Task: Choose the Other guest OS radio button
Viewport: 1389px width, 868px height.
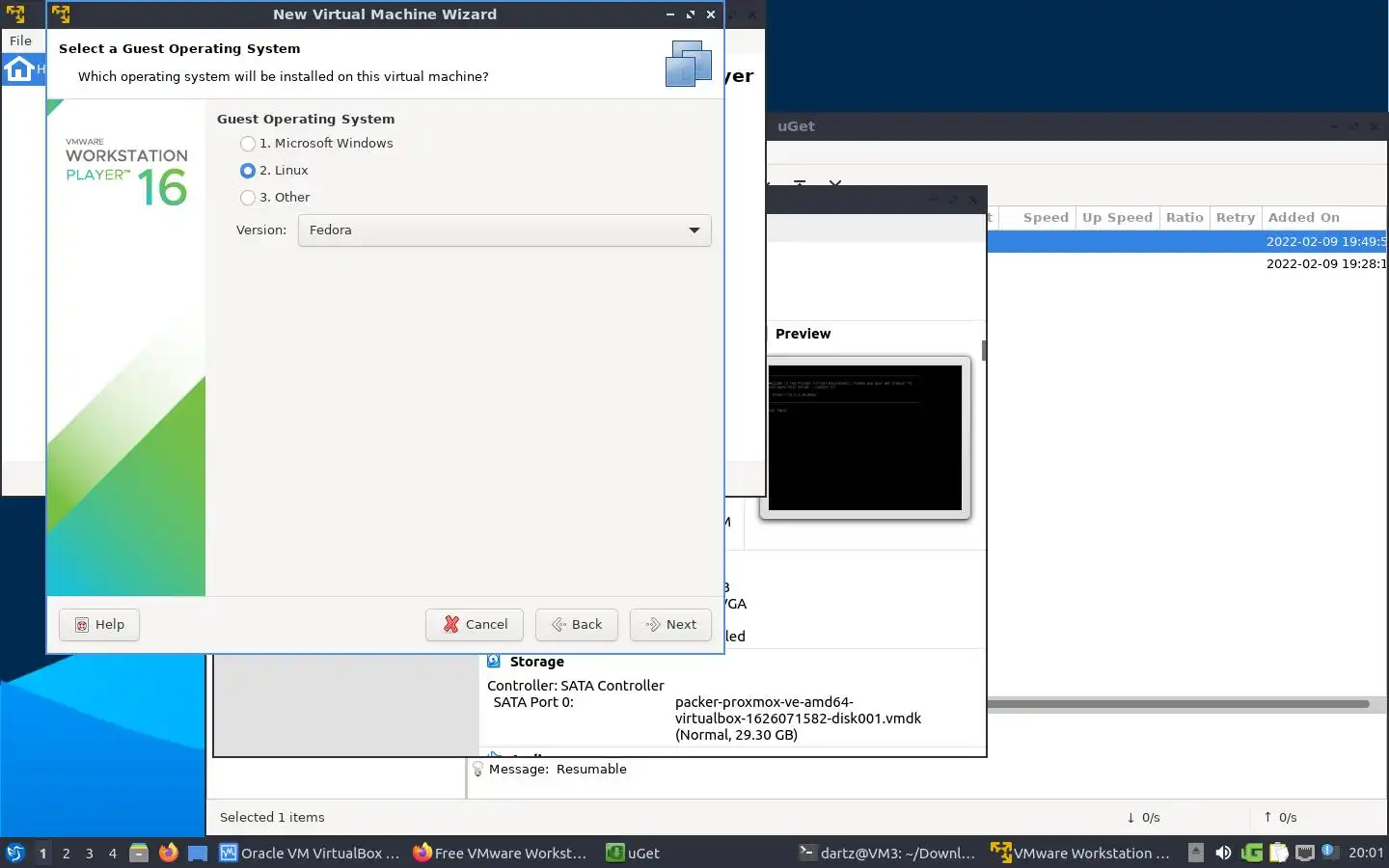Action: point(275,197)
